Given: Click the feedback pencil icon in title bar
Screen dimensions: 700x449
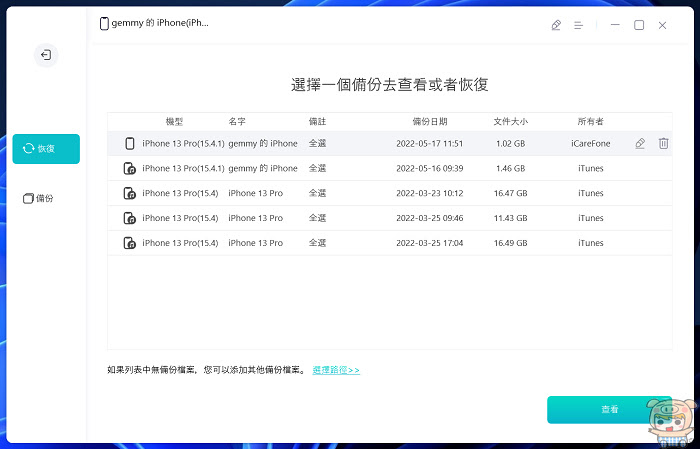Looking at the screenshot, I should 556,25.
